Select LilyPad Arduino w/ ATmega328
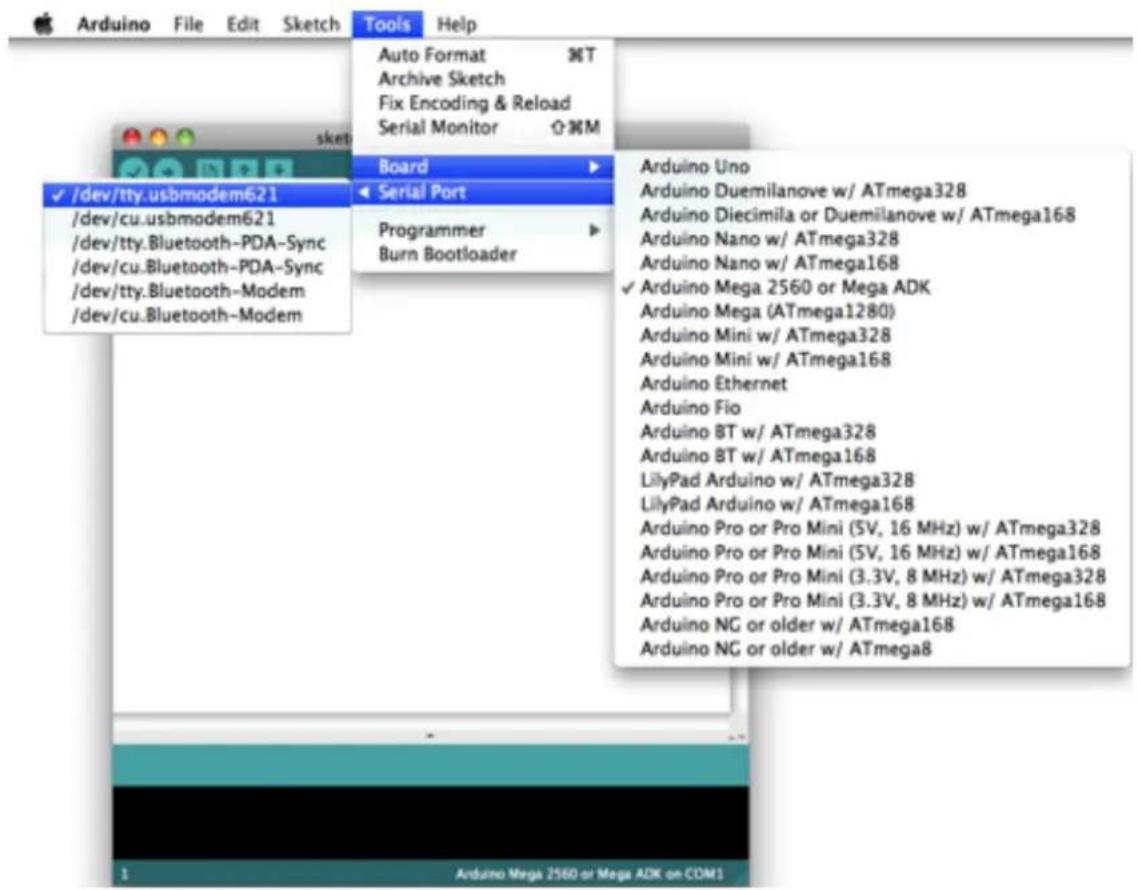The width and height of the screenshot is (1137, 890). [872, 479]
